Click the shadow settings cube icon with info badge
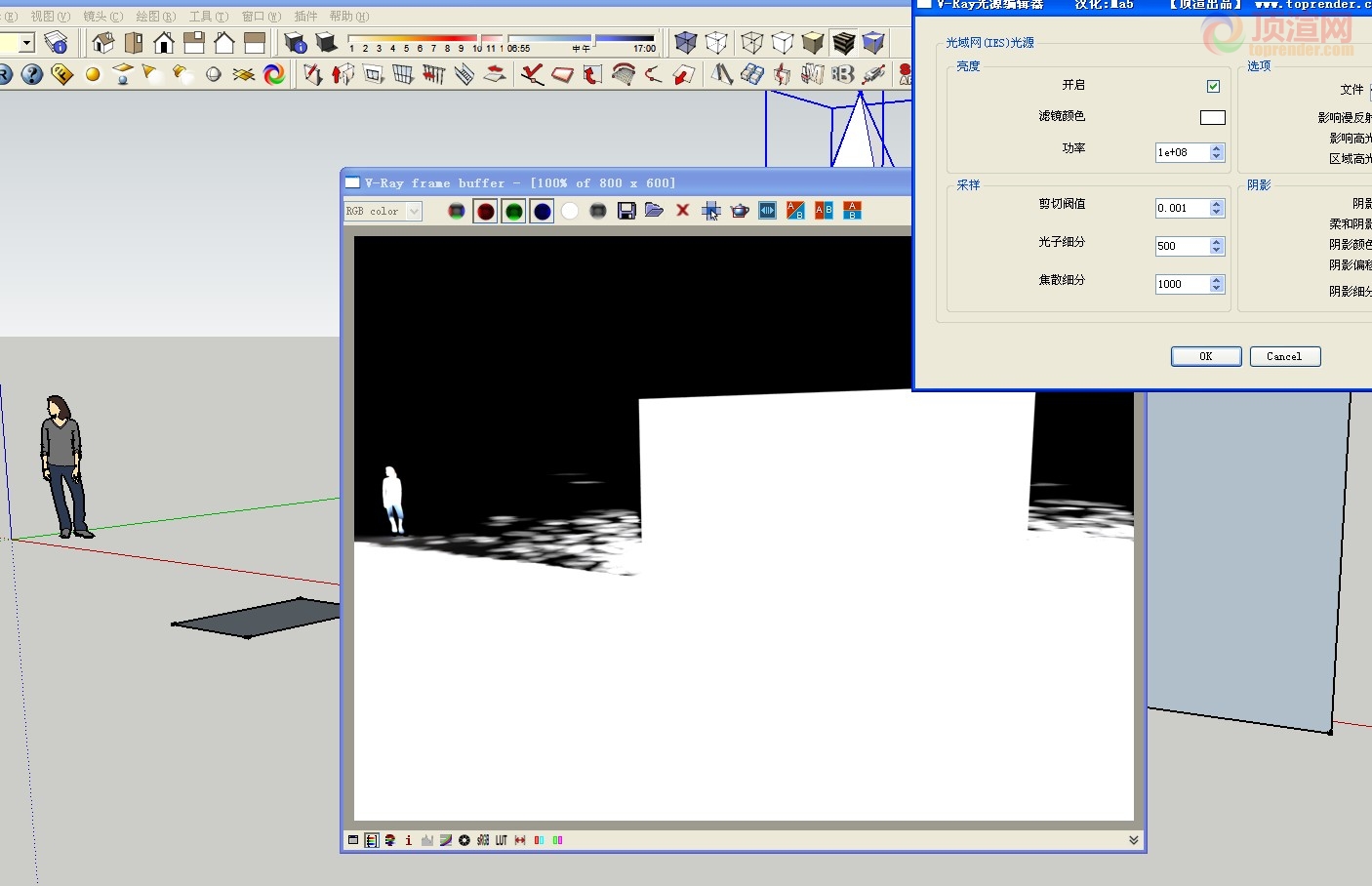This screenshot has height=886, width=1372. (295, 43)
